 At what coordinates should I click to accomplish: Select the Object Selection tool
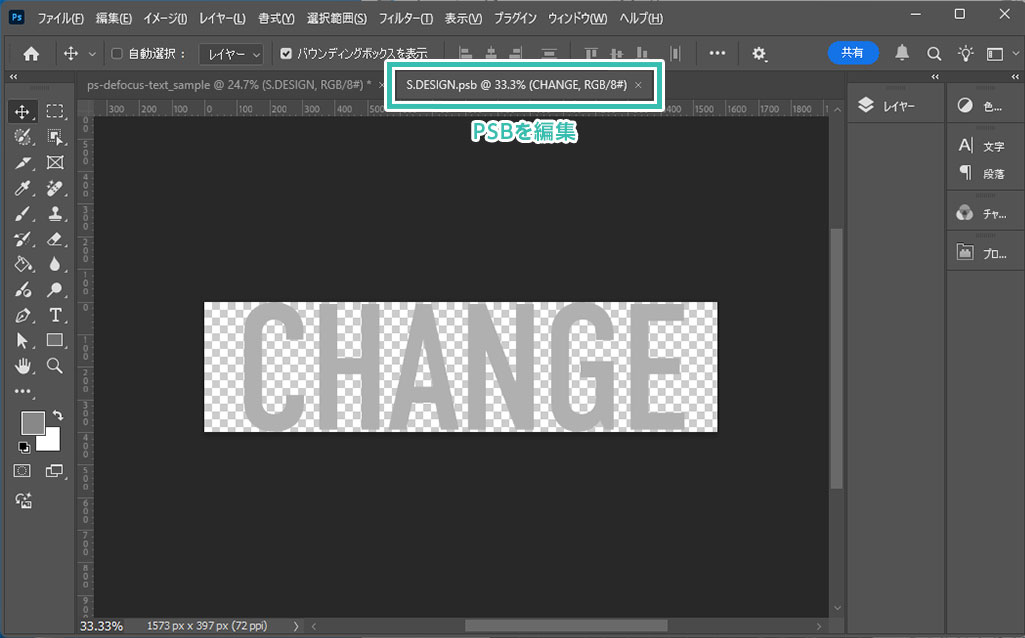click(x=55, y=137)
